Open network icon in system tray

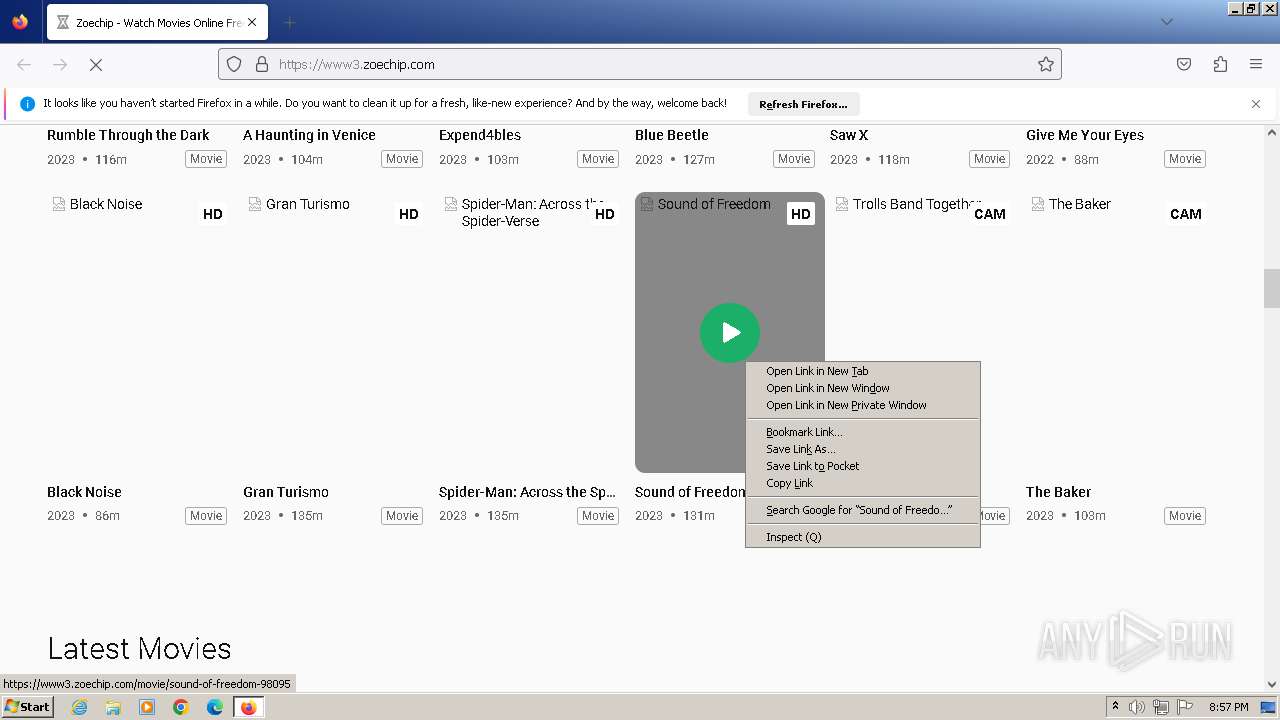click(1161, 707)
